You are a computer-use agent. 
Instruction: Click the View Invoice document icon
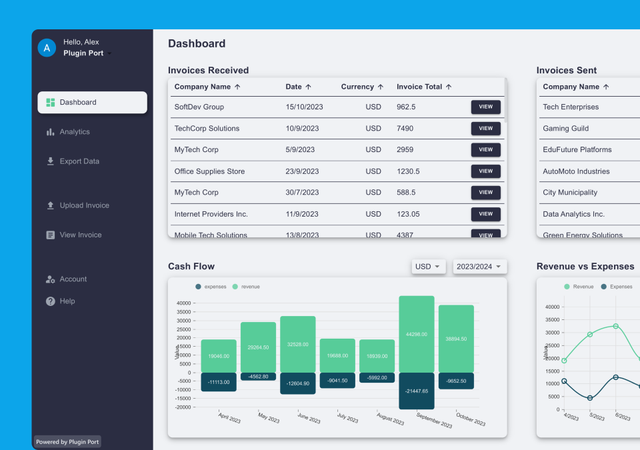tap(50, 235)
